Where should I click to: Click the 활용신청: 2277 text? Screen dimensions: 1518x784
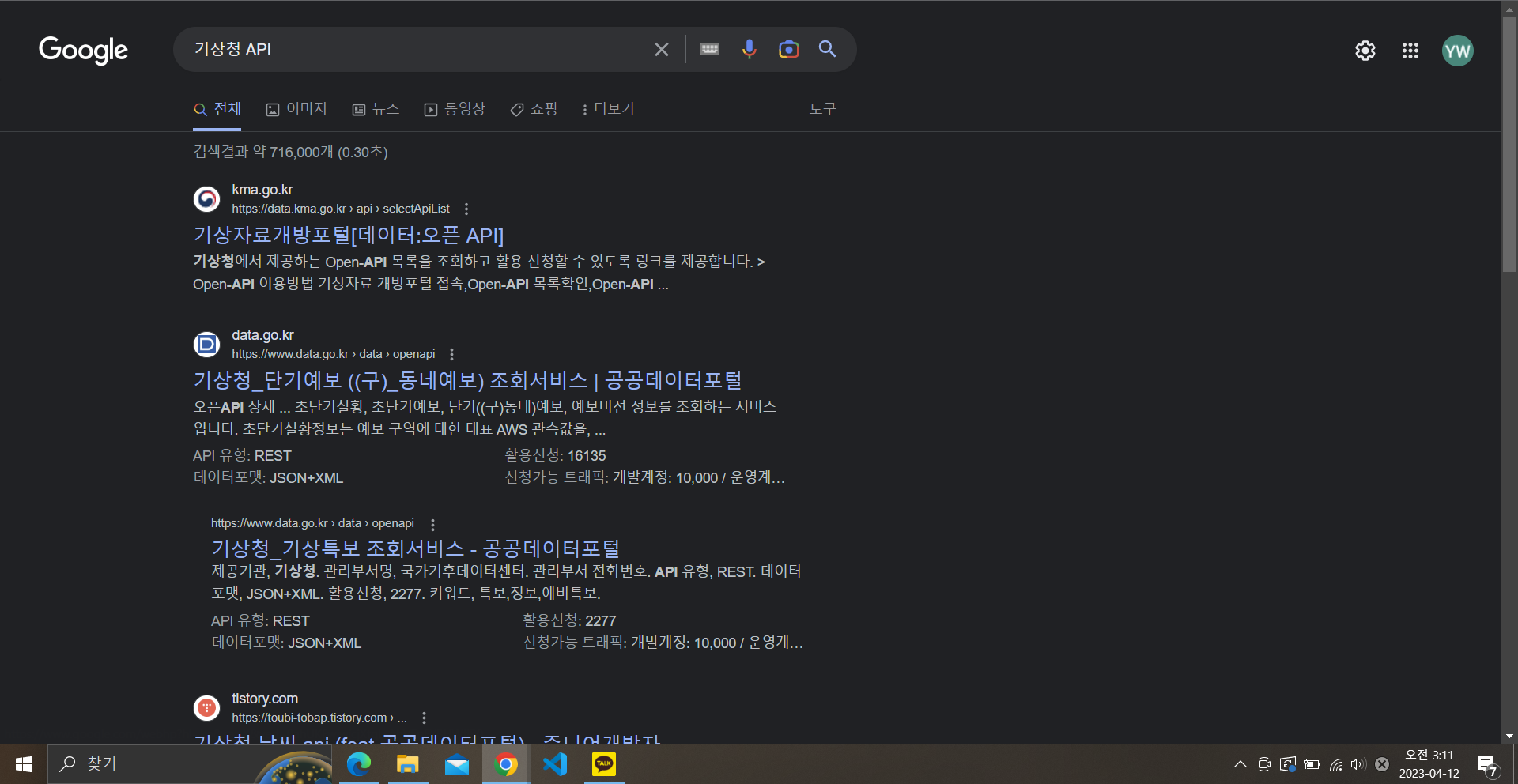(x=570, y=621)
